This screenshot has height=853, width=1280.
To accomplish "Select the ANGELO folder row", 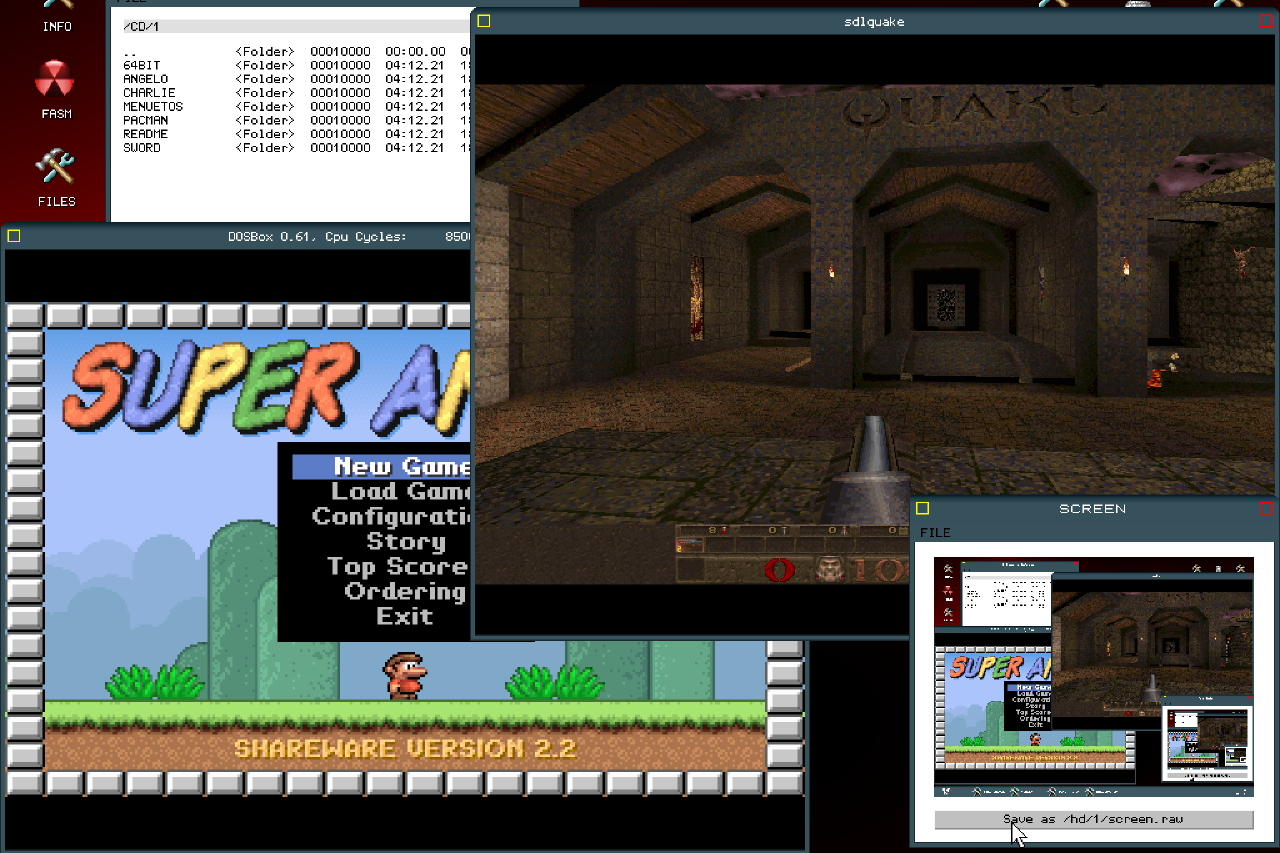I will [x=295, y=79].
